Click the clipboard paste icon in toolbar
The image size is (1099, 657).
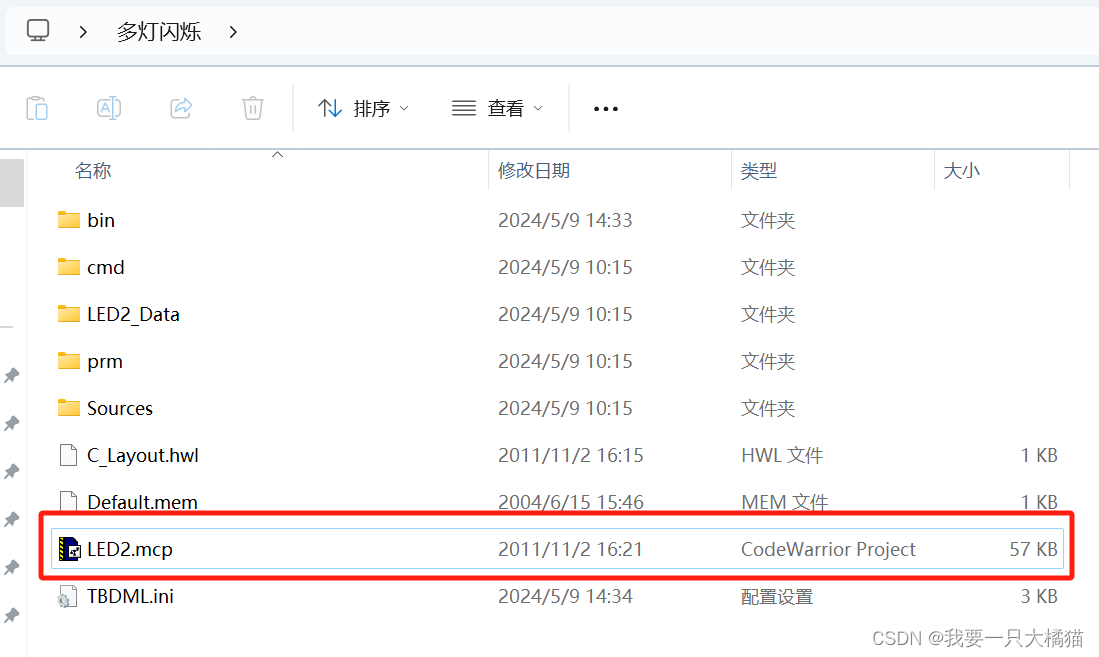point(37,108)
